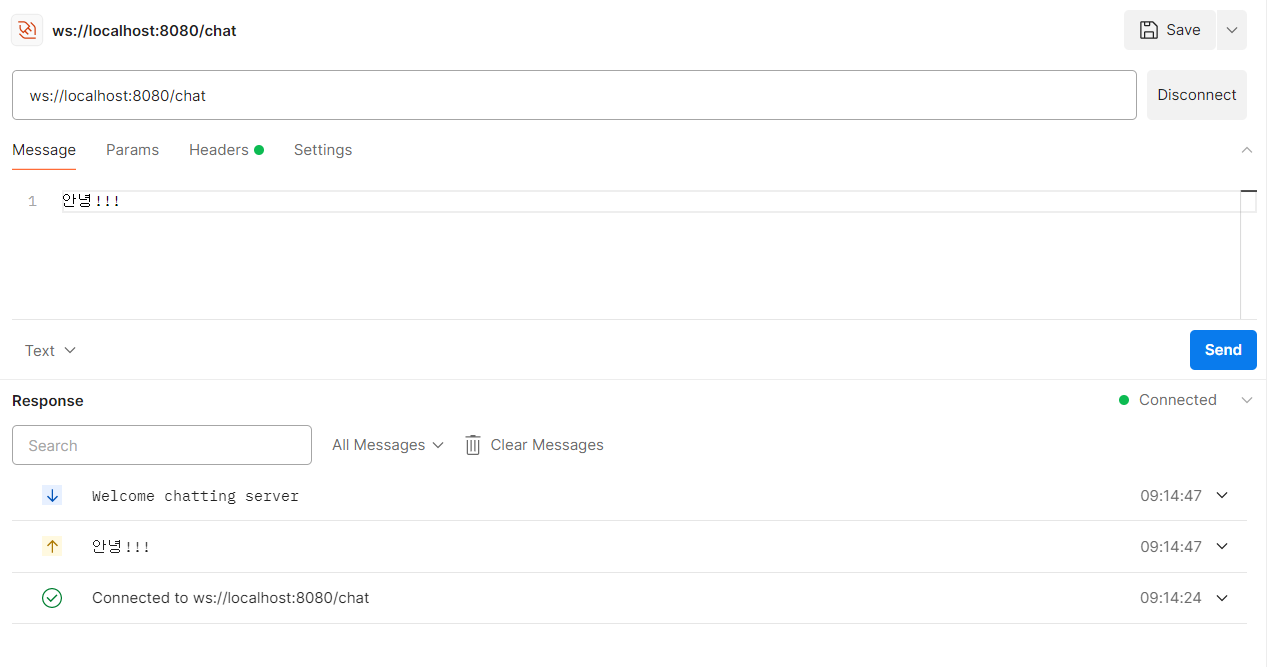The height and width of the screenshot is (667, 1273).
Task: Click the Welcome chatting server text
Action: [x=195, y=496]
